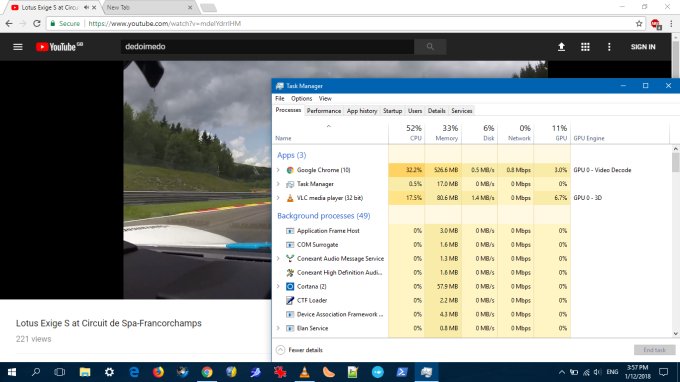Expand the Google Chrome (10) process group
Viewport: 680px width, 382px height.
(x=278, y=170)
